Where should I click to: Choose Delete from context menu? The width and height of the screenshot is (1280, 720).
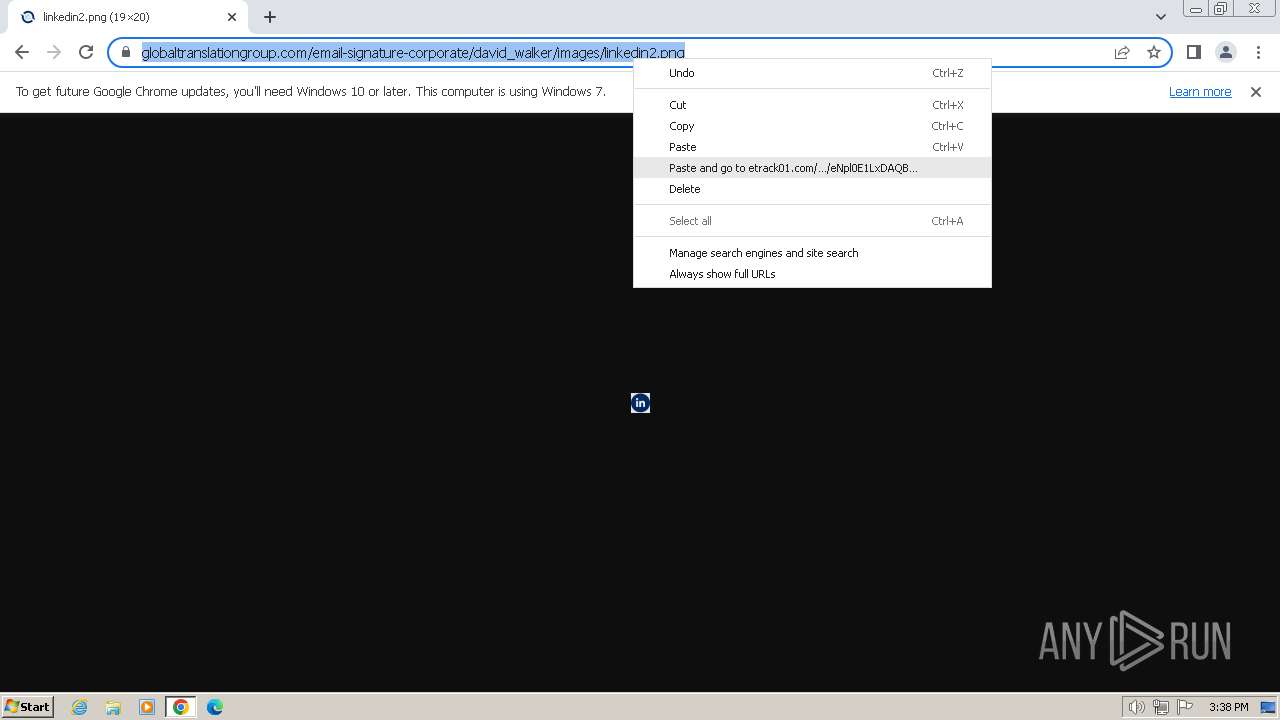coord(812,189)
